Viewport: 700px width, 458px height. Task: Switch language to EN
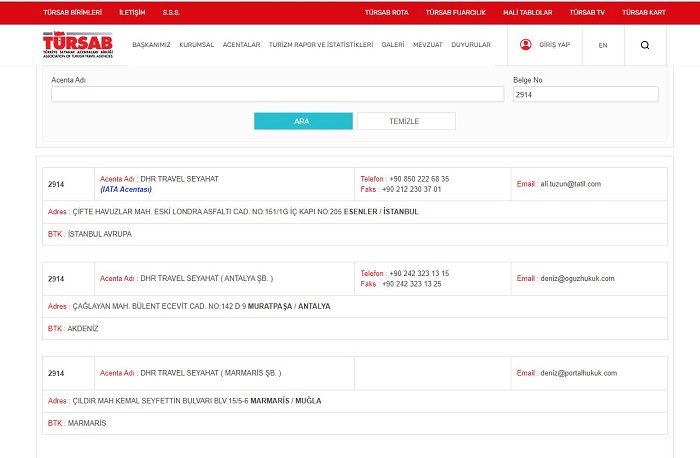(603, 45)
